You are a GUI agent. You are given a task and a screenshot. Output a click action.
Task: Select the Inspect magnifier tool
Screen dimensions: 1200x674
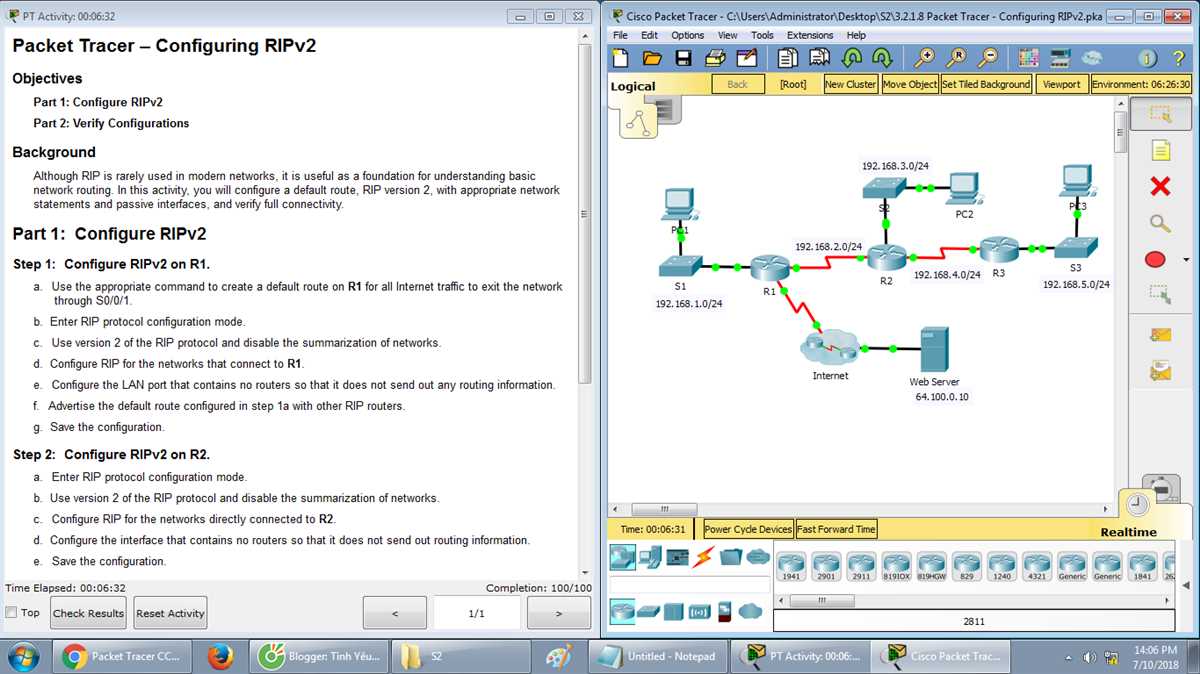point(1160,223)
